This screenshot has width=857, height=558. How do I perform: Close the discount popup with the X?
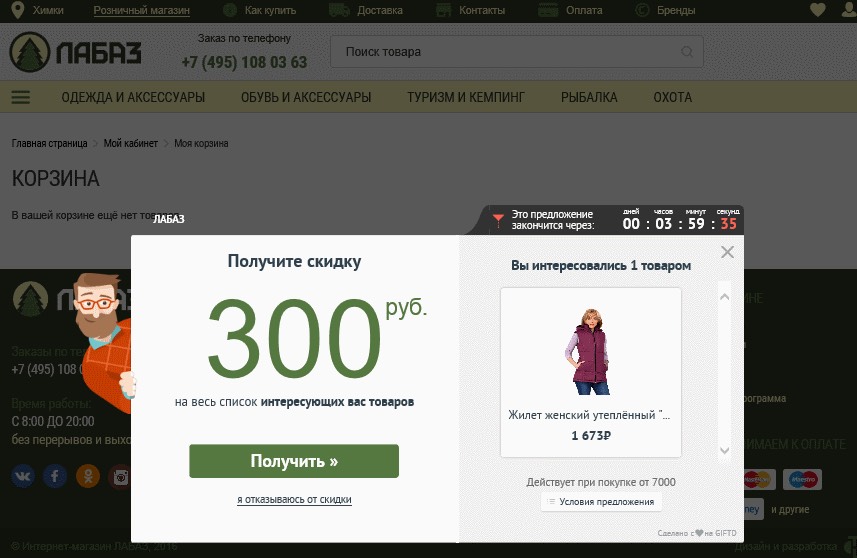point(727,252)
